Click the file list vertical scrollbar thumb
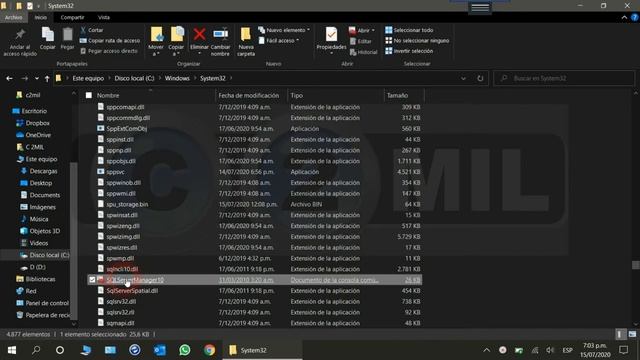Image resolution: width=640 pixels, height=360 pixels. click(636, 265)
